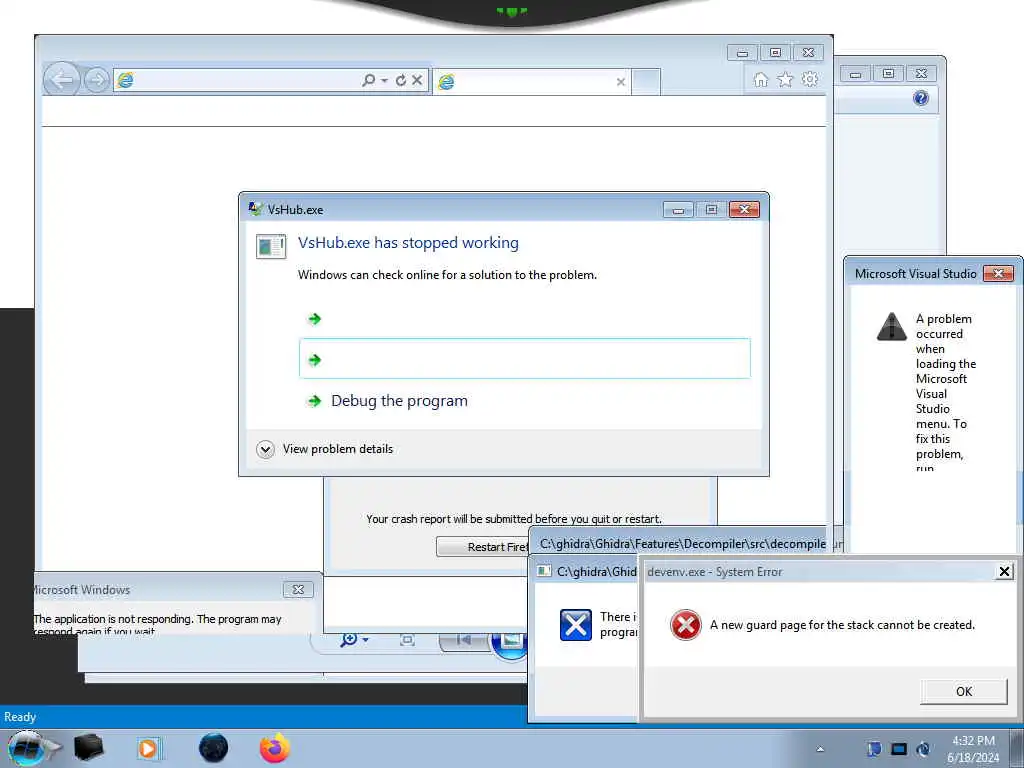Screen dimensions: 1024x768
Task: Click the Ghidra dialog title bar icon
Action: pyautogui.click(x=543, y=571)
